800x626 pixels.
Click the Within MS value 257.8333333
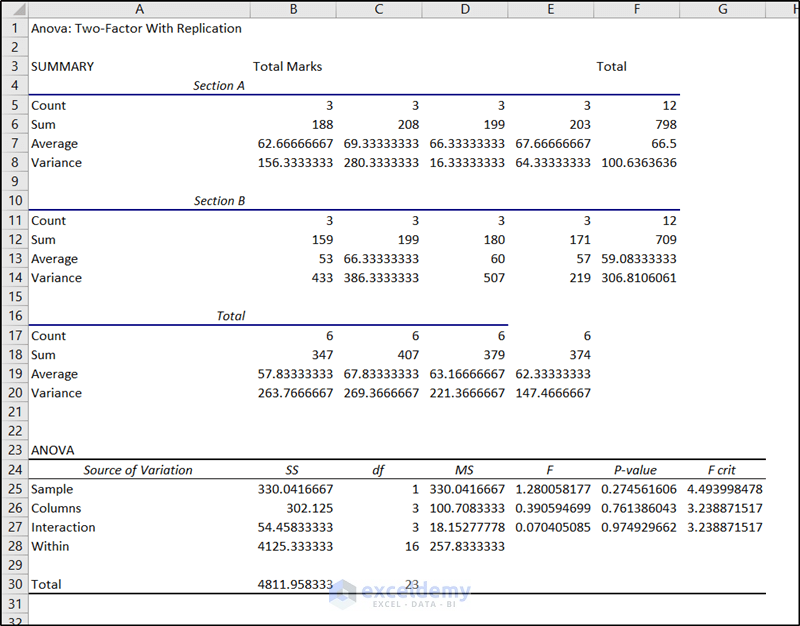[467, 546]
